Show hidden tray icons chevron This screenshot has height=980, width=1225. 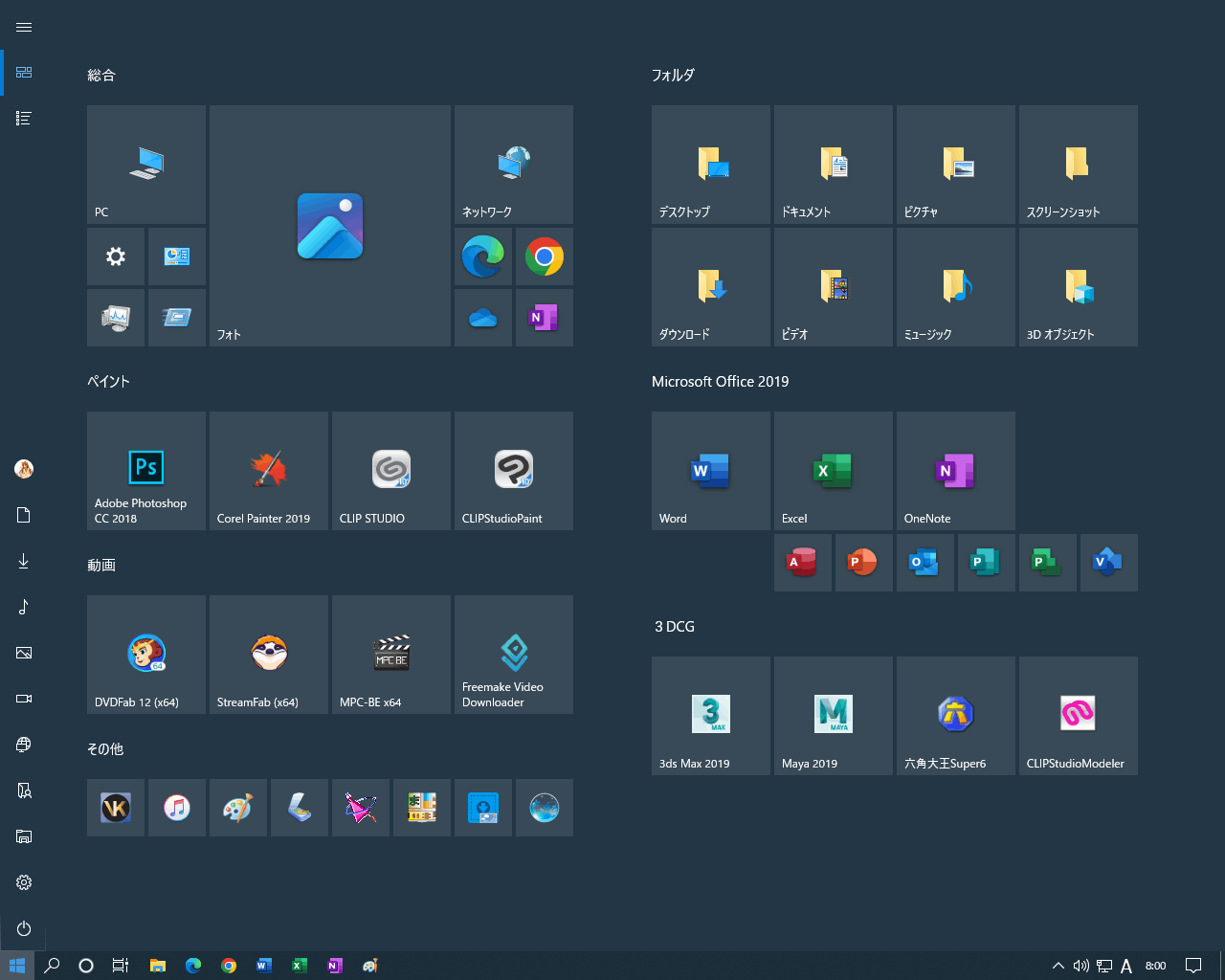point(1058,966)
